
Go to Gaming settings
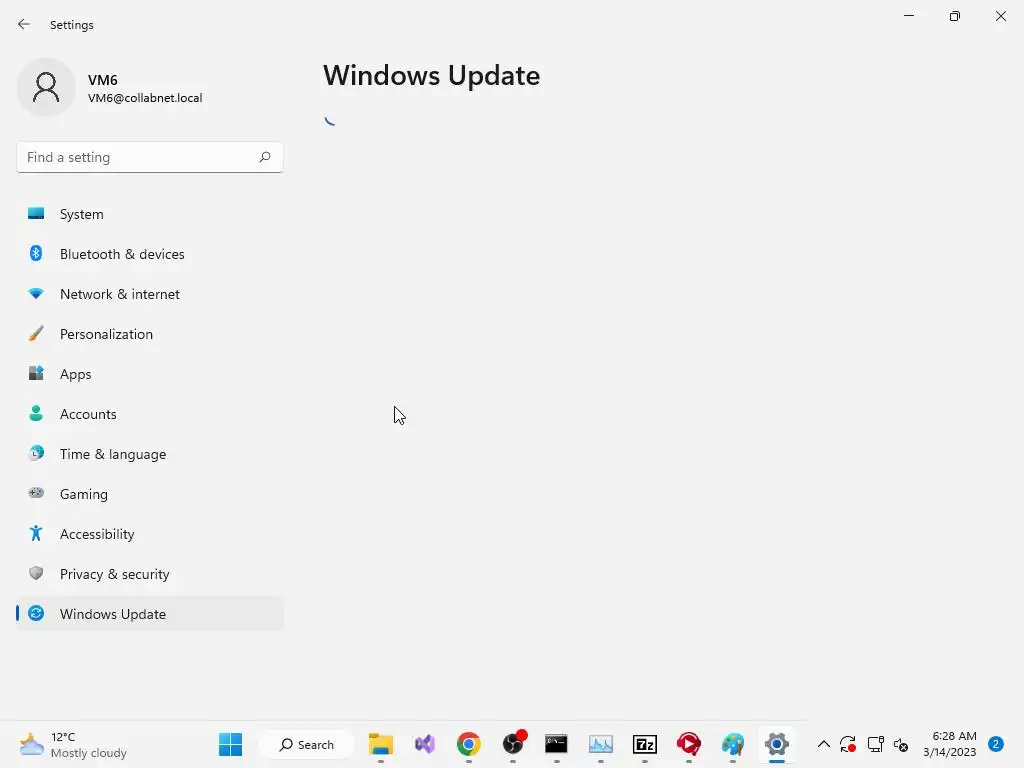point(150,494)
